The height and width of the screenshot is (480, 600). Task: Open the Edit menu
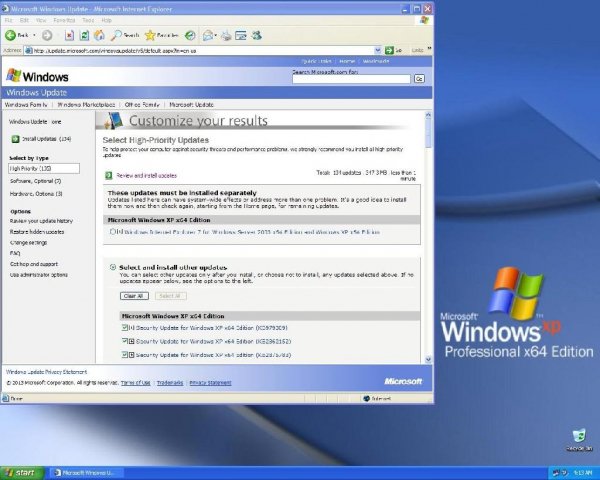point(24,20)
